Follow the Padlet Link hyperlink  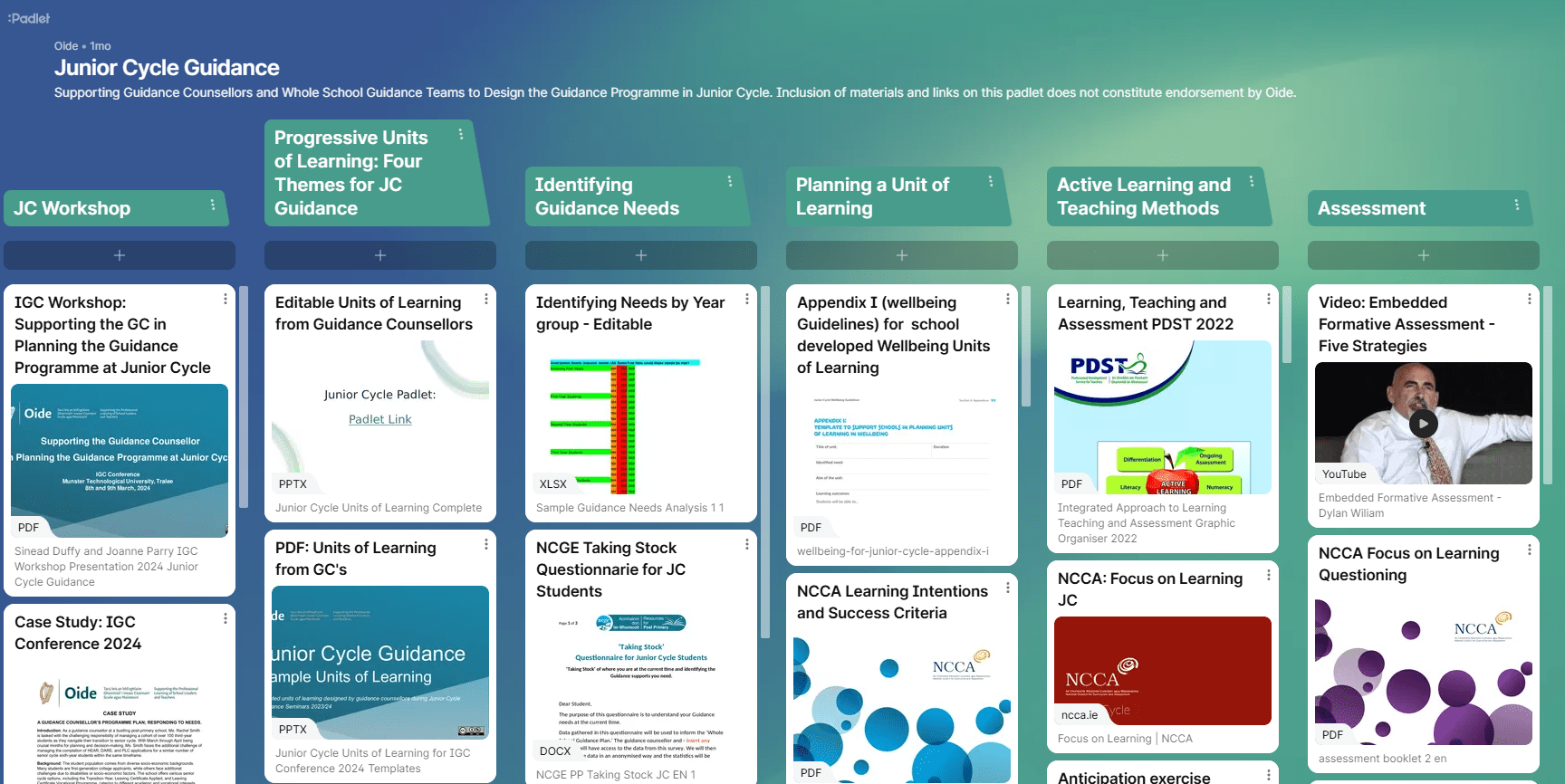click(380, 419)
